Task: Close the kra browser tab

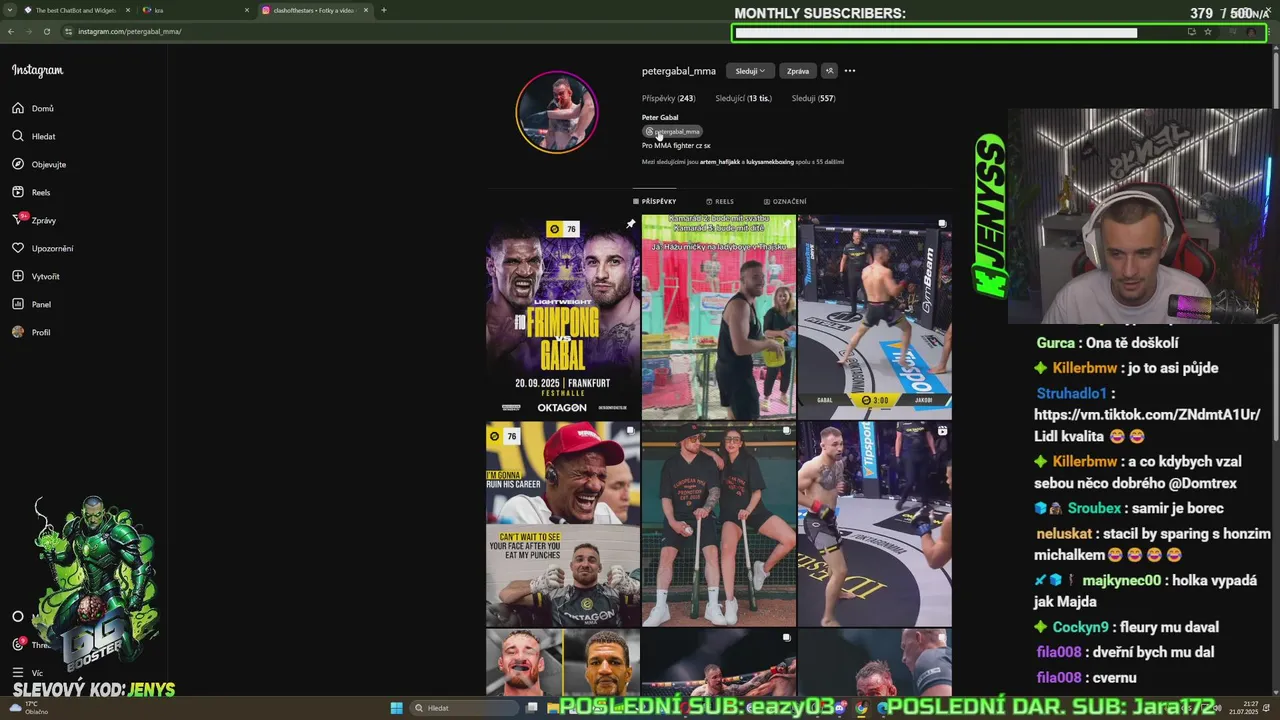Action: tap(247, 10)
